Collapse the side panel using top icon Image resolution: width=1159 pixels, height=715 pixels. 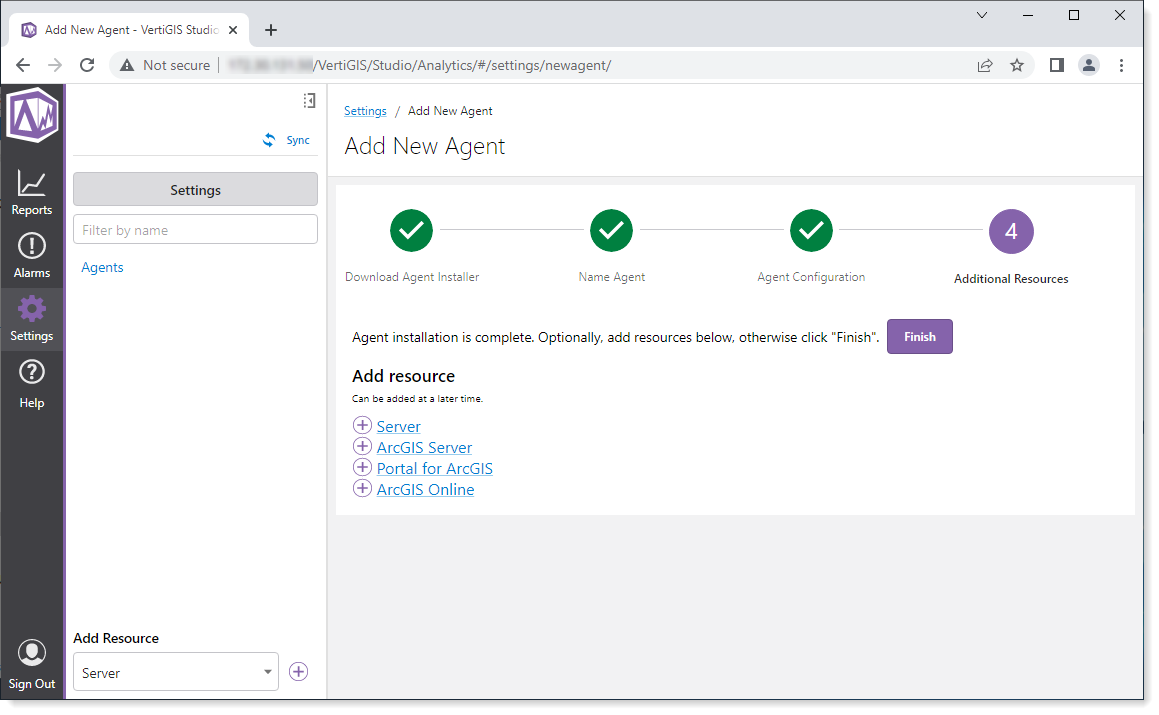[x=309, y=100]
